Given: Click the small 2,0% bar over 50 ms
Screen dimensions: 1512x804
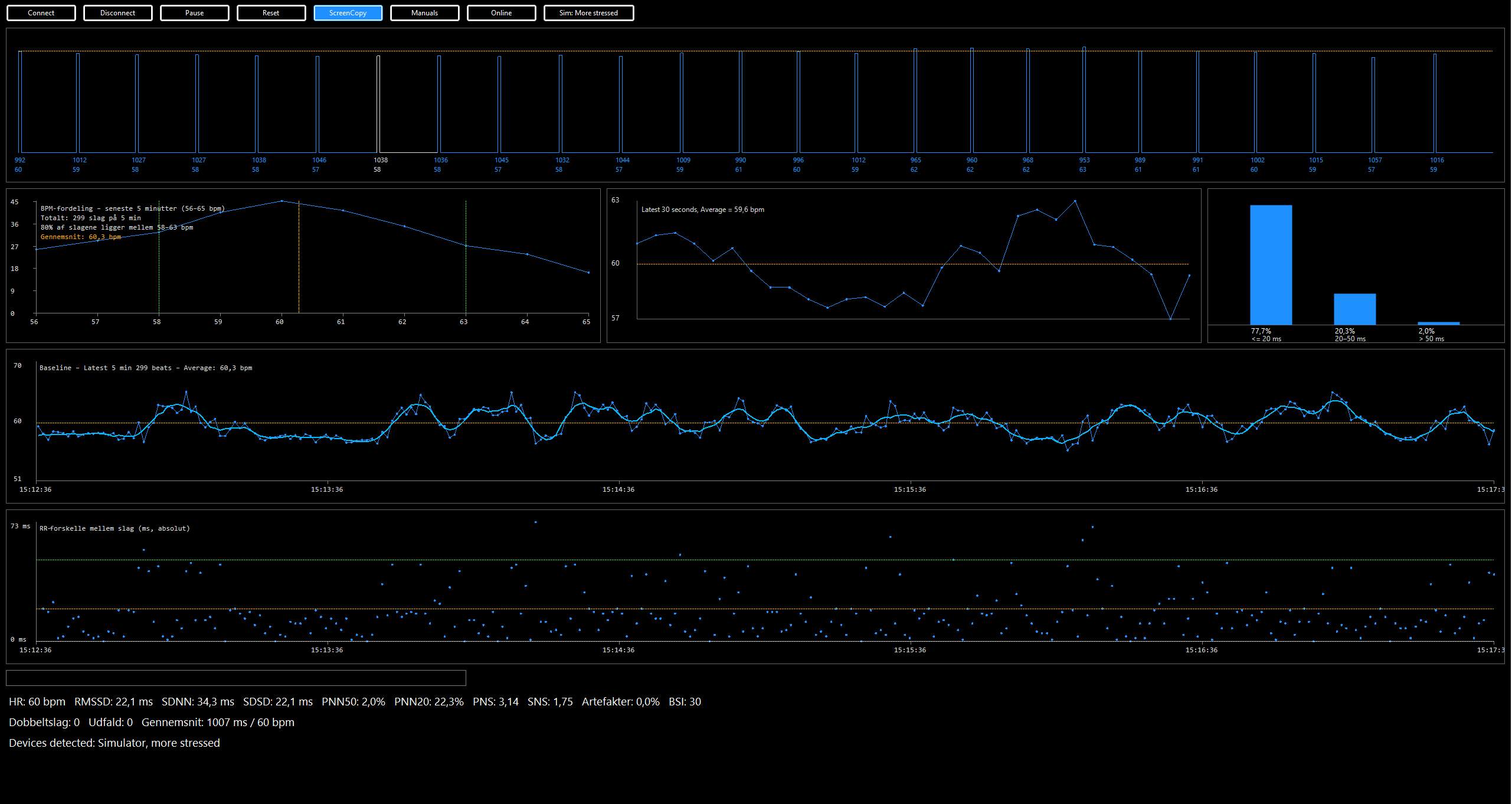Looking at the screenshot, I should [x=1438, y=323].
